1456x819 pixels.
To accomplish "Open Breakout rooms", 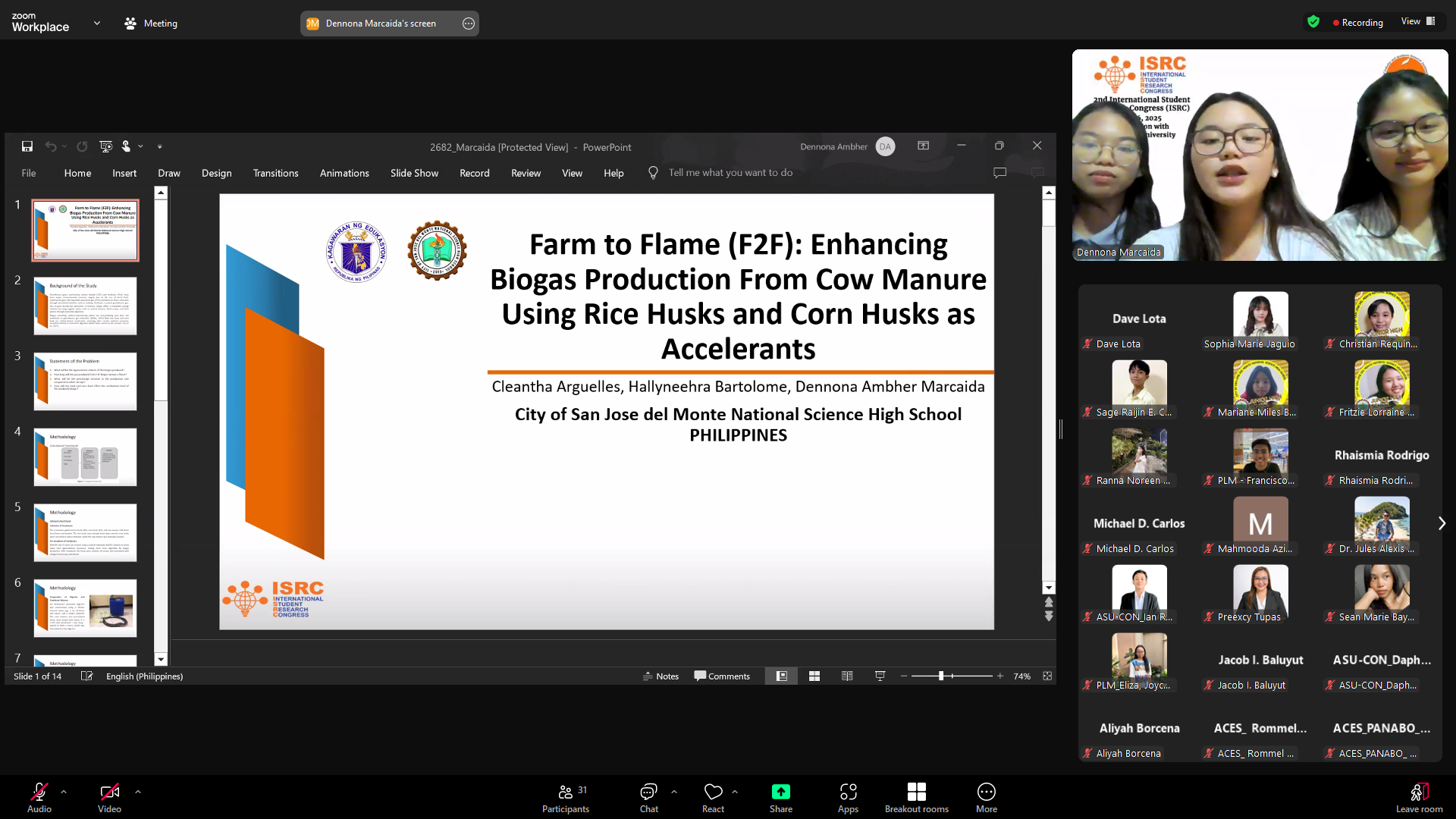I will [x=916, y=798].
